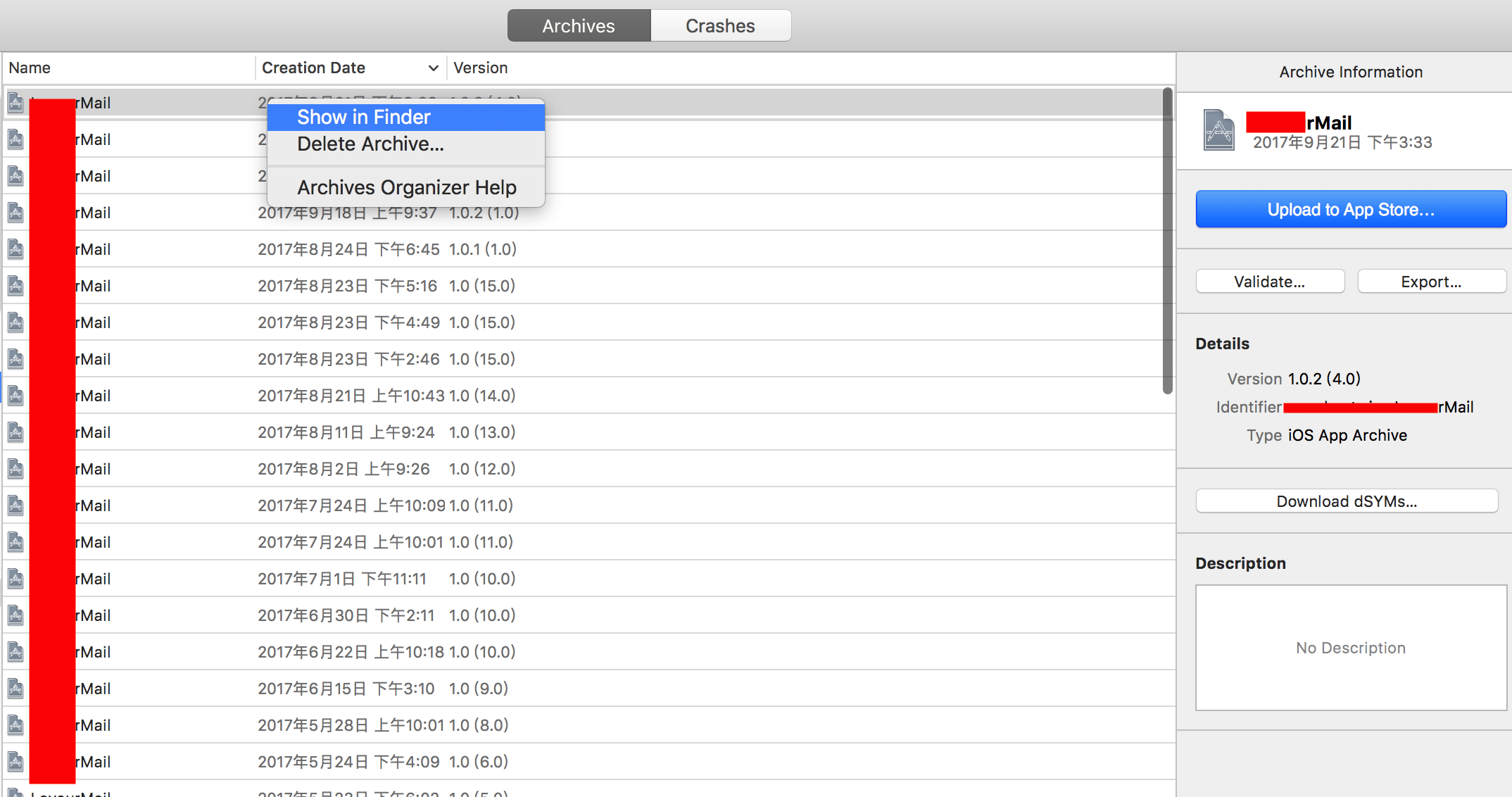Image resolution: width=1512 pixels, height=797 pixels.
Task: Click archive icon of the selected top row
Action: pyautogui.click(x=15, y=103)
